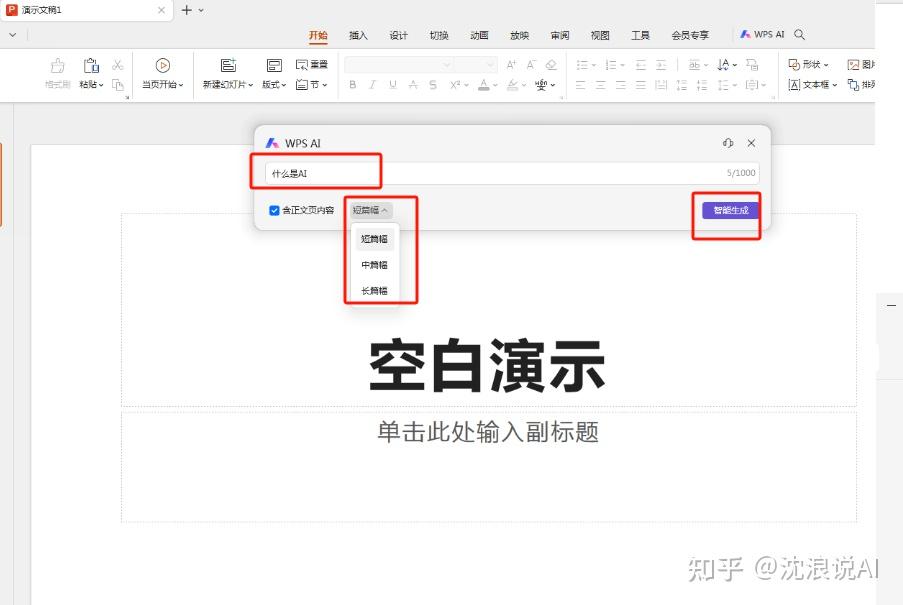Click the 智能生成 button
The height and width of the screenshot is (605, 903).
[731, 210]
